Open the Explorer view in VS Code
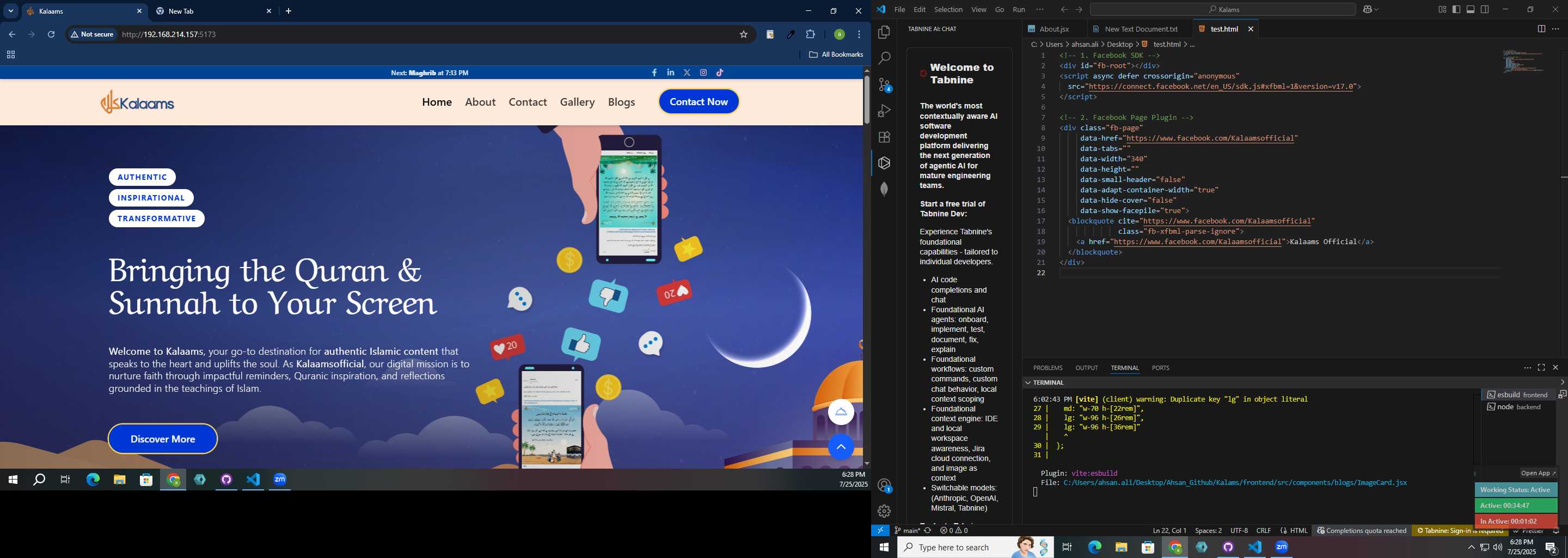 pyautogui.click(x=884, y=32)
